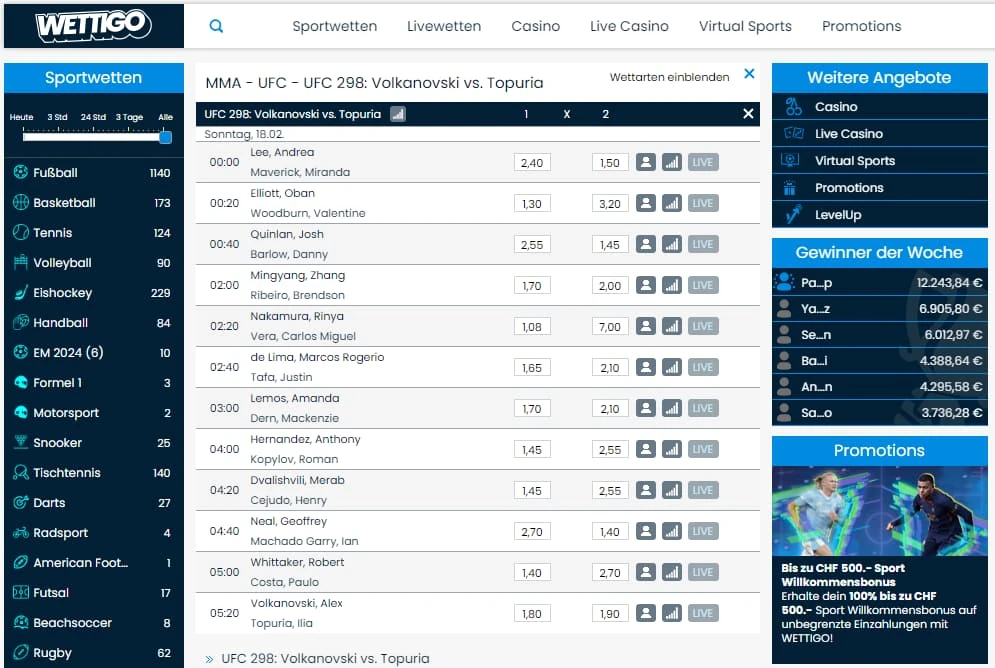Click the Neal, Geoffrey fighter name
Screen dimensions: 995x668
point(289,521)
